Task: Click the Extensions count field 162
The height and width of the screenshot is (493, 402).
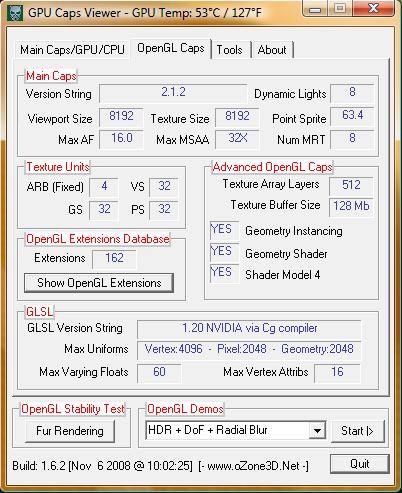Action: click(x=114, y=259)
